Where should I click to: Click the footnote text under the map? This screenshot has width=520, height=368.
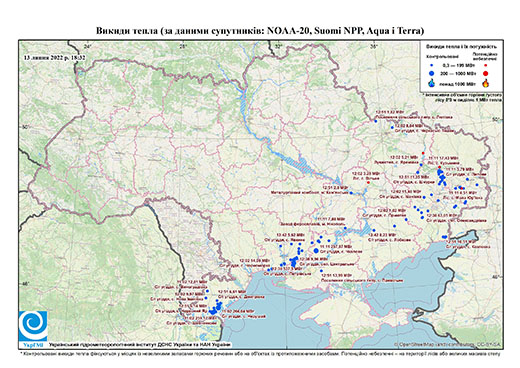(x=260, y=353)
